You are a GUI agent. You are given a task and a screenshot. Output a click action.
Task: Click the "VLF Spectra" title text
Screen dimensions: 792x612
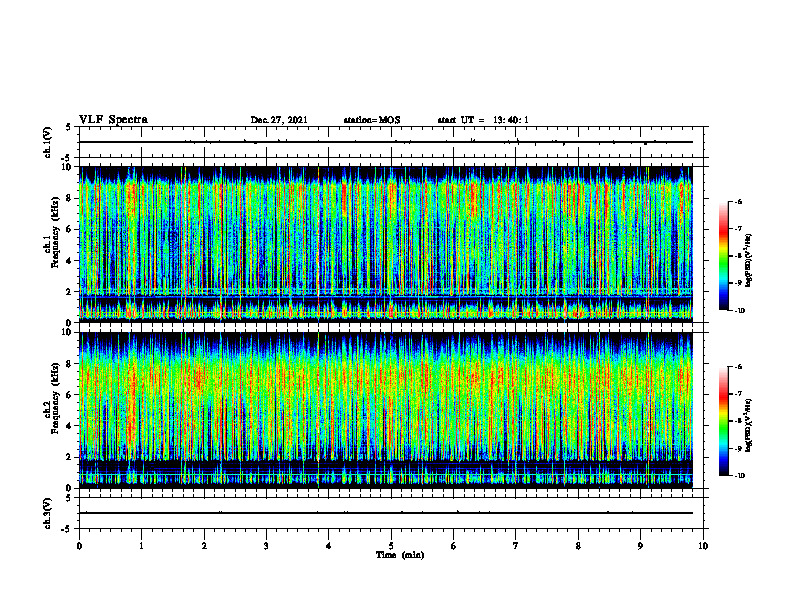pyautogui.click(x=113, y=120)
